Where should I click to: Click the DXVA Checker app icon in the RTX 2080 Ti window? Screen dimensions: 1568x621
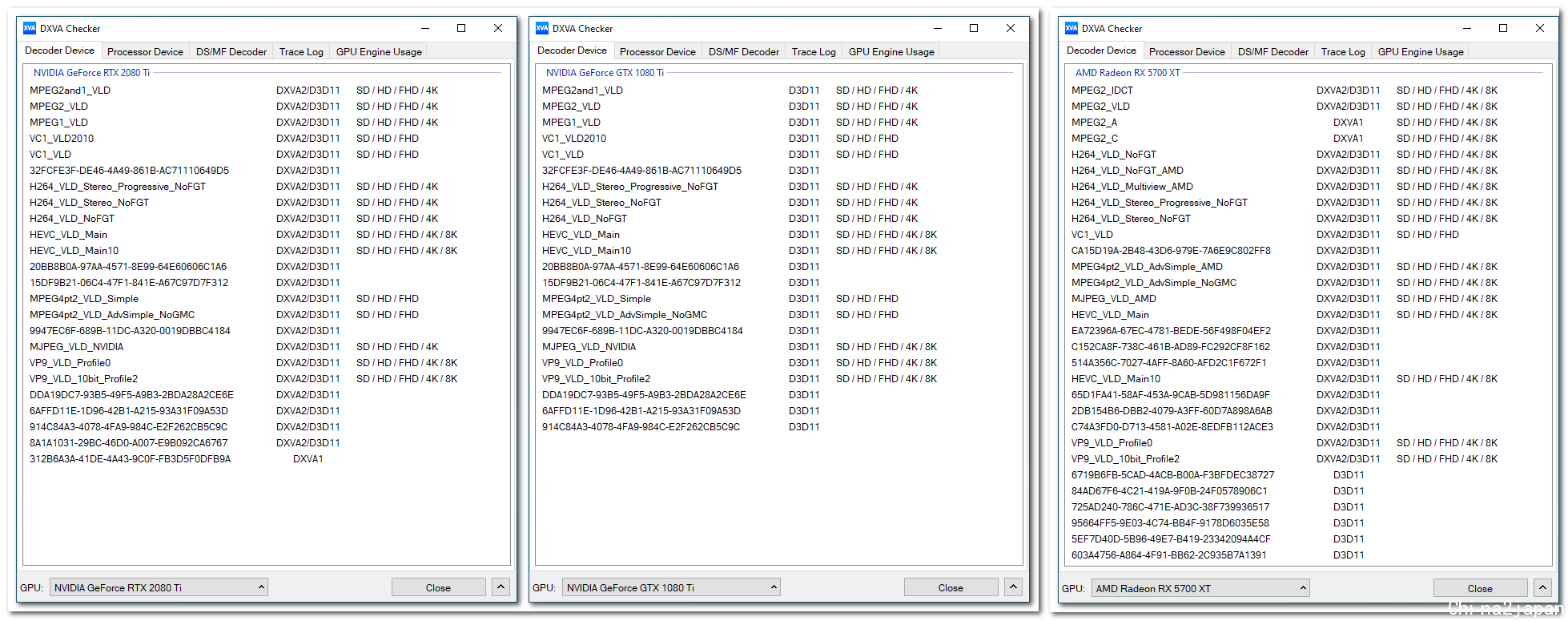click(30, 28)
